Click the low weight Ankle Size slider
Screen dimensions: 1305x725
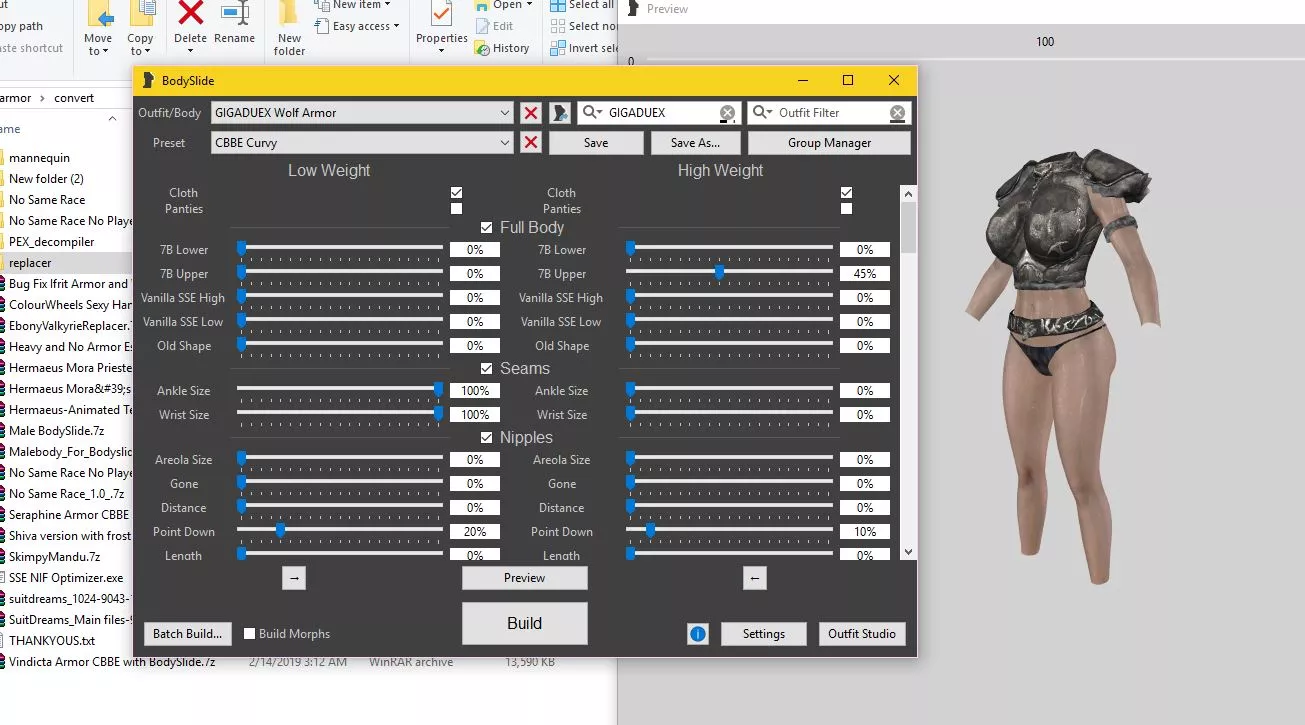[x=439, y=389]
